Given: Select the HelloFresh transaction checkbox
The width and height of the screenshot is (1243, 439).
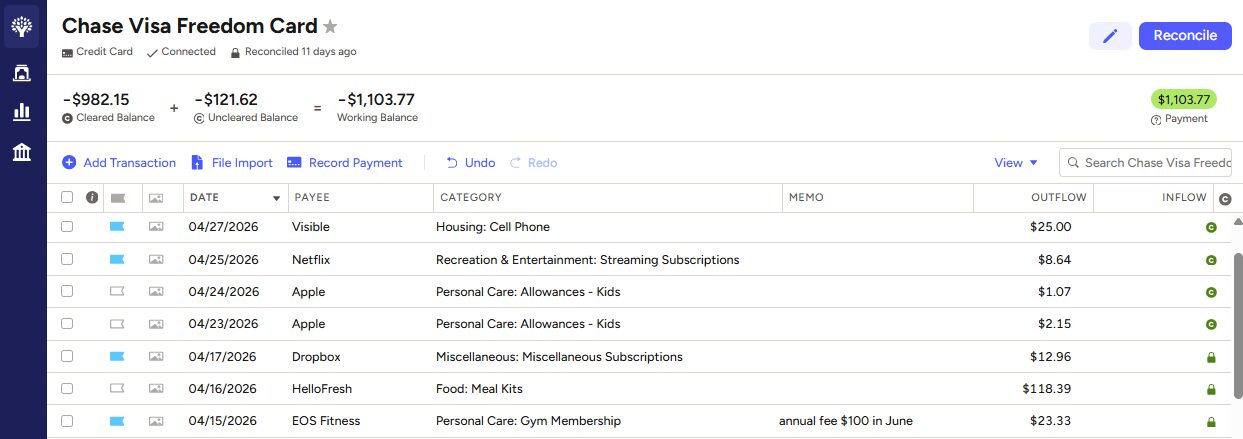Looking at the screenshot, I should click(x=67, y=389).
